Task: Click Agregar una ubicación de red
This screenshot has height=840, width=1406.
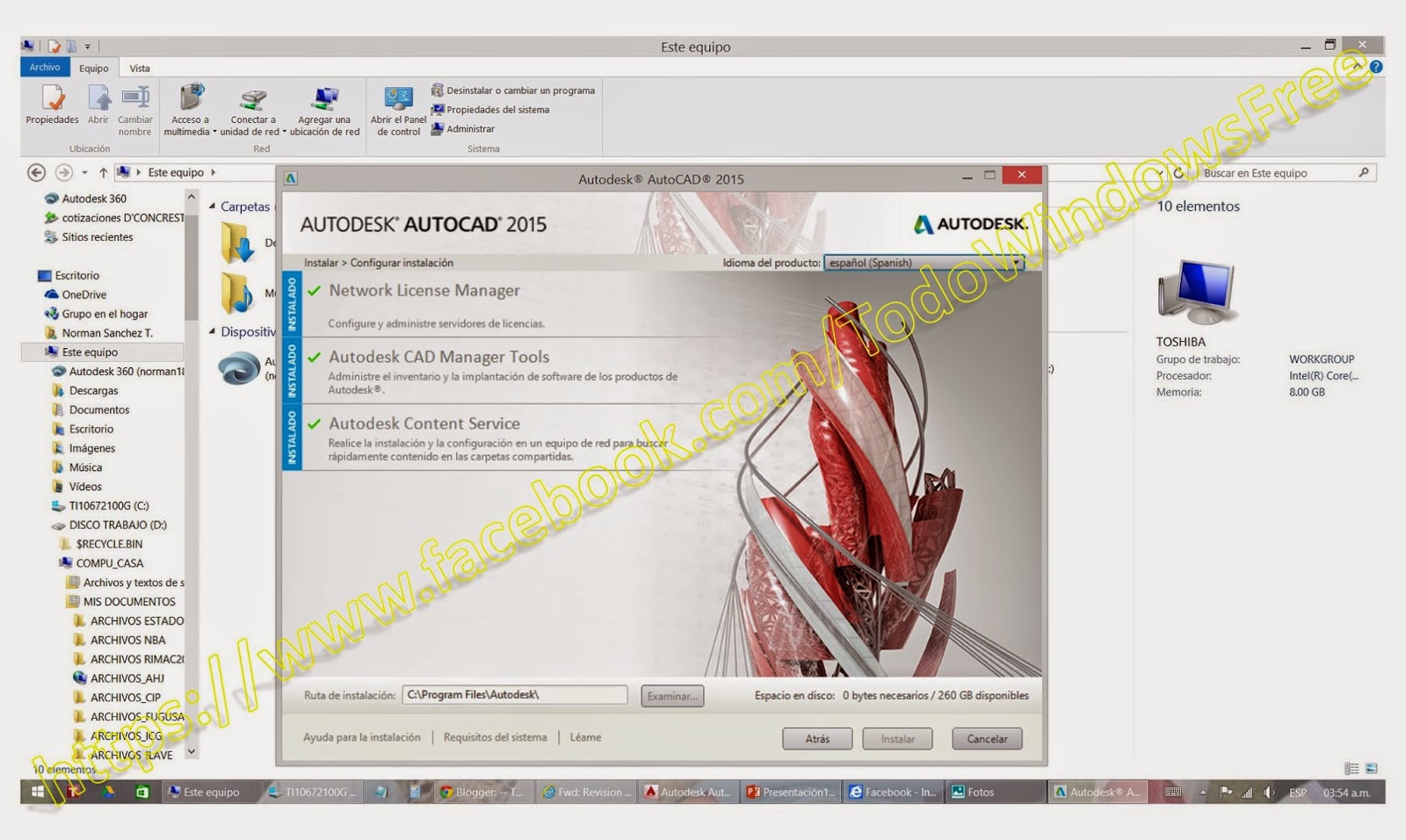Action: pyautogui.click(x=325, y=111)
